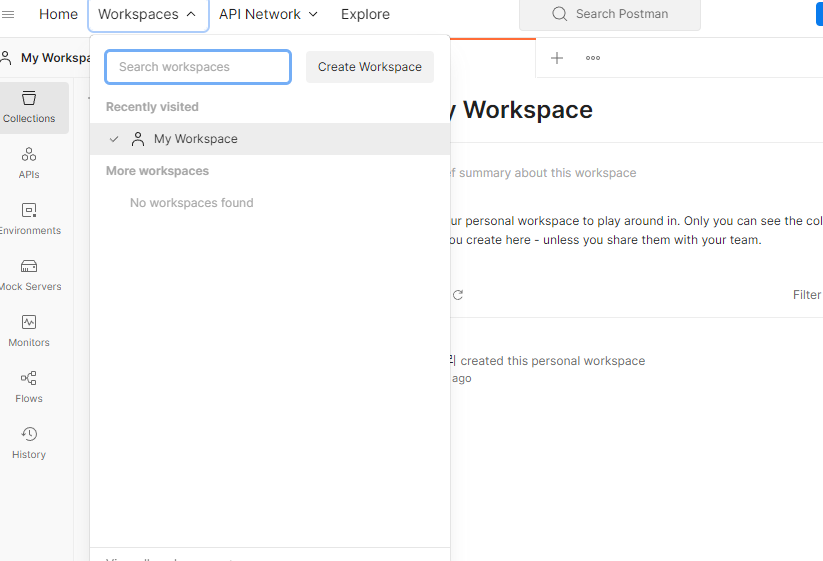
Task: Click the magnifier icon in Search Postman
Action: tap(560, 14)
